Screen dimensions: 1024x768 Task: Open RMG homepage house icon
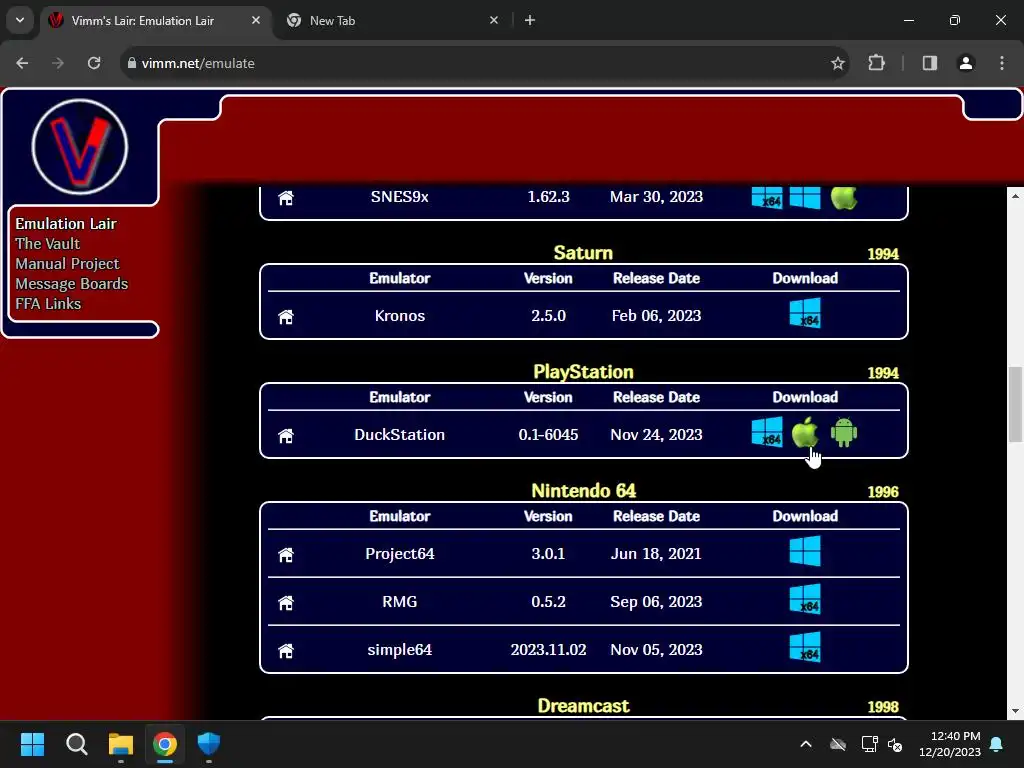pos(285,602)
